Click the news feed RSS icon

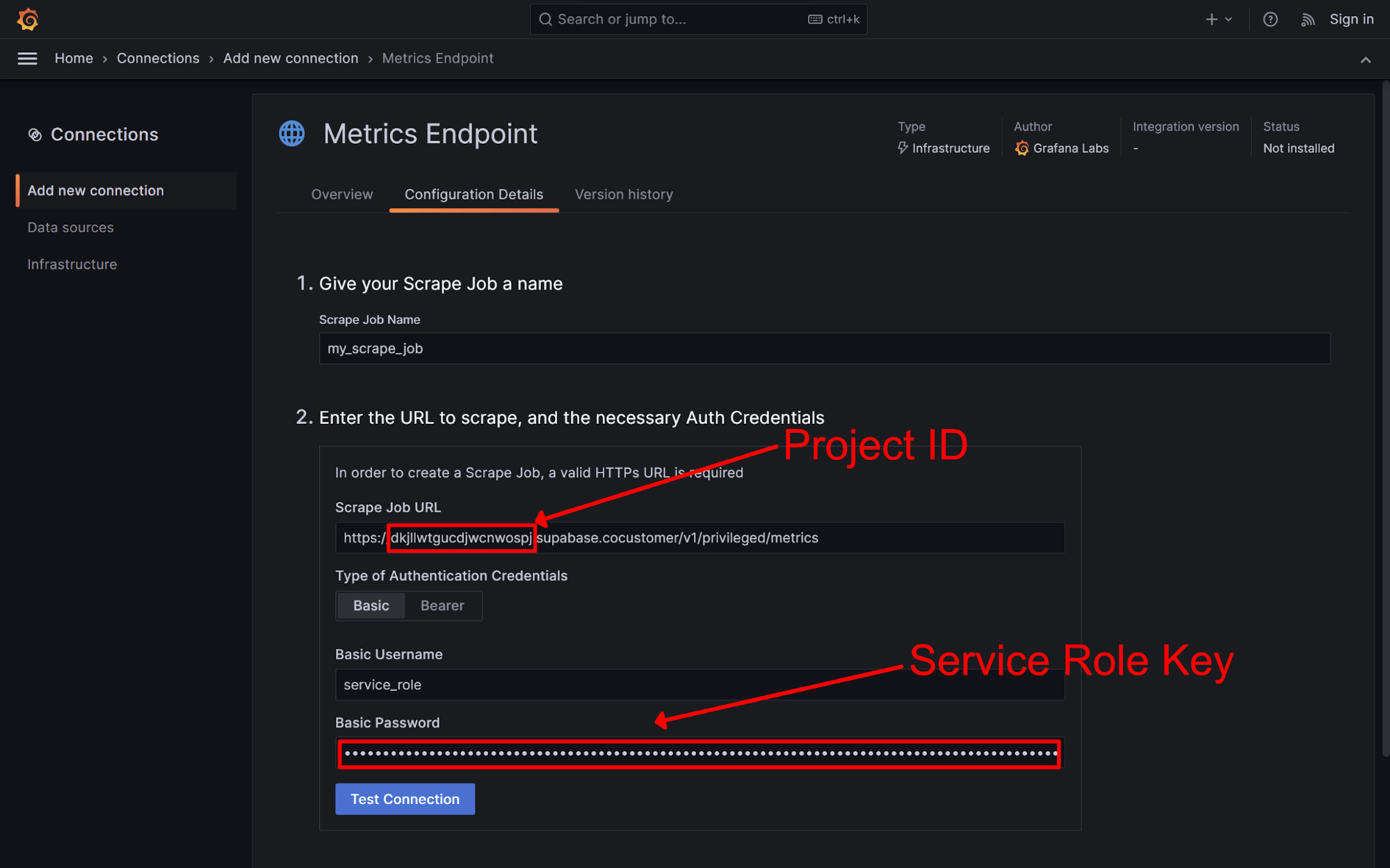tap(1307, 19)
